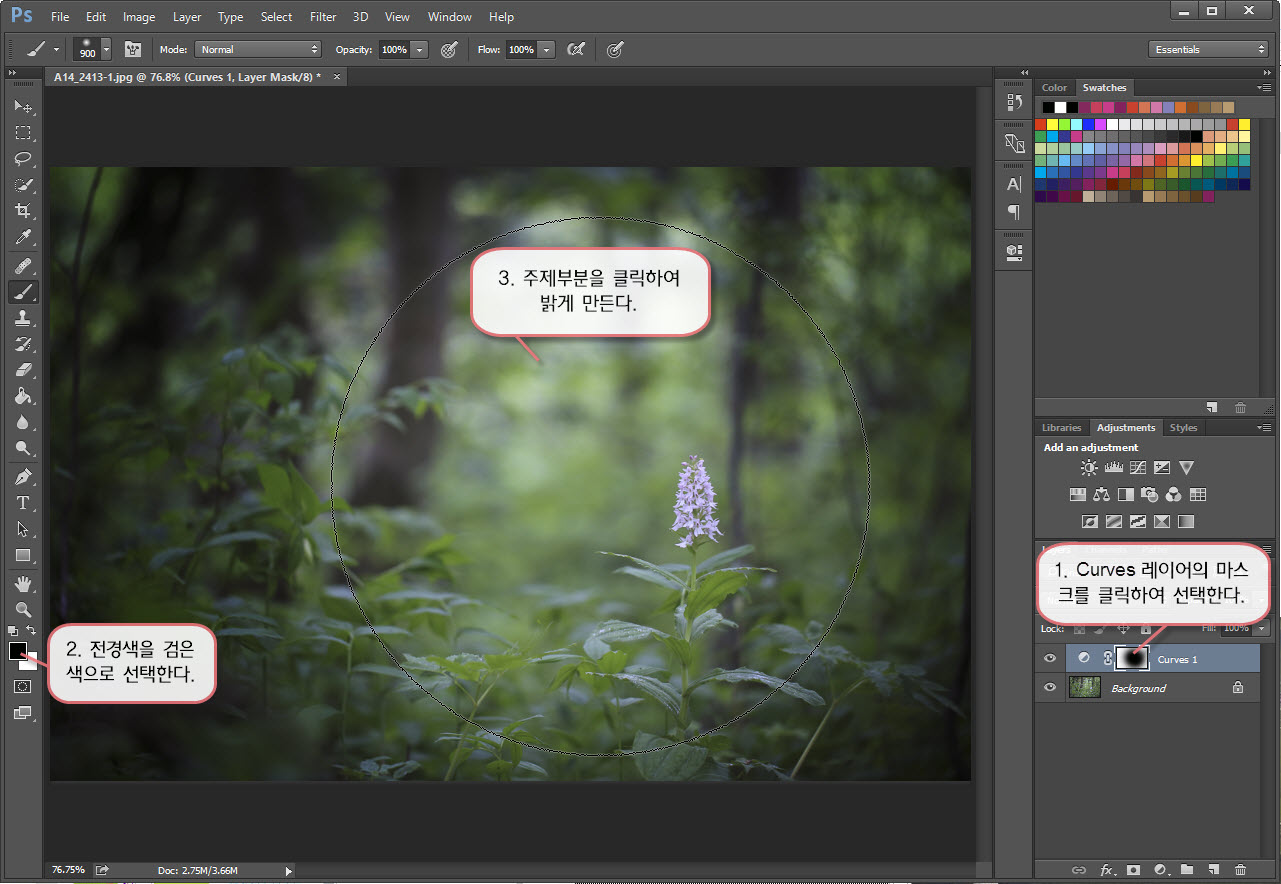Select the Crop tool
1281x884 pixels.
[x=23, y=211]
